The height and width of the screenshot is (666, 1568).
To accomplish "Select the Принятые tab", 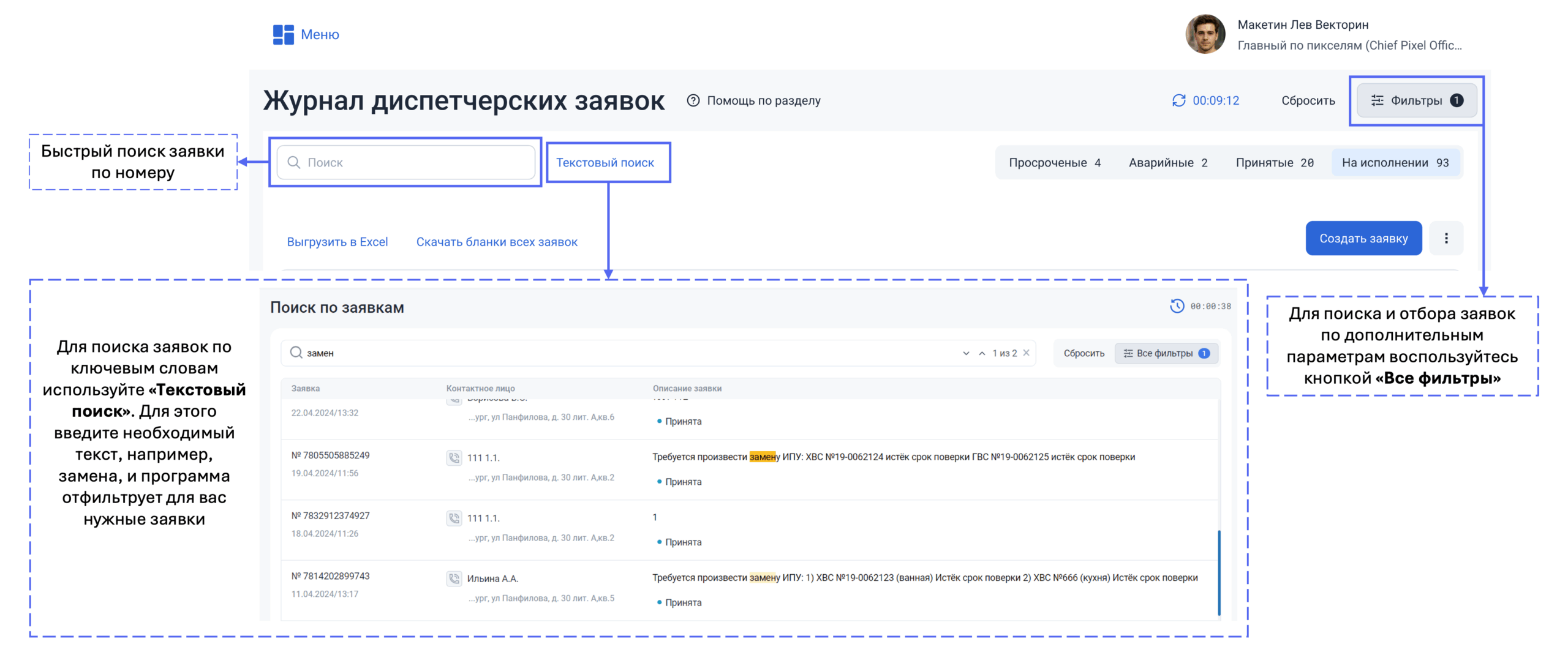I will tap(1274, 163).
